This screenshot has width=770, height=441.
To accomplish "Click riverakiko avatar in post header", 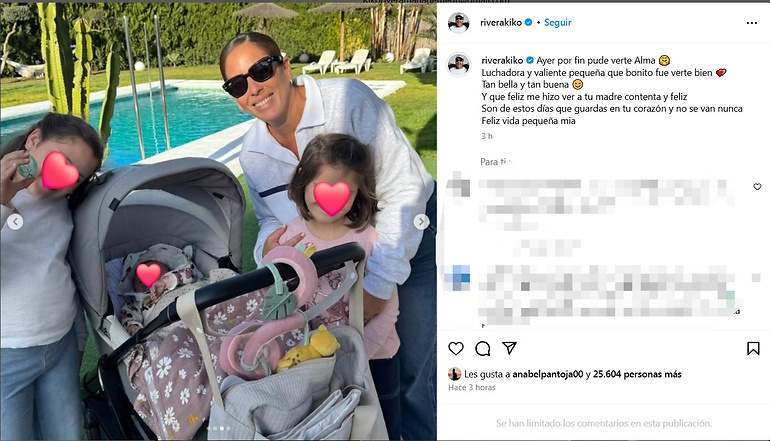I will pos(459,23).
